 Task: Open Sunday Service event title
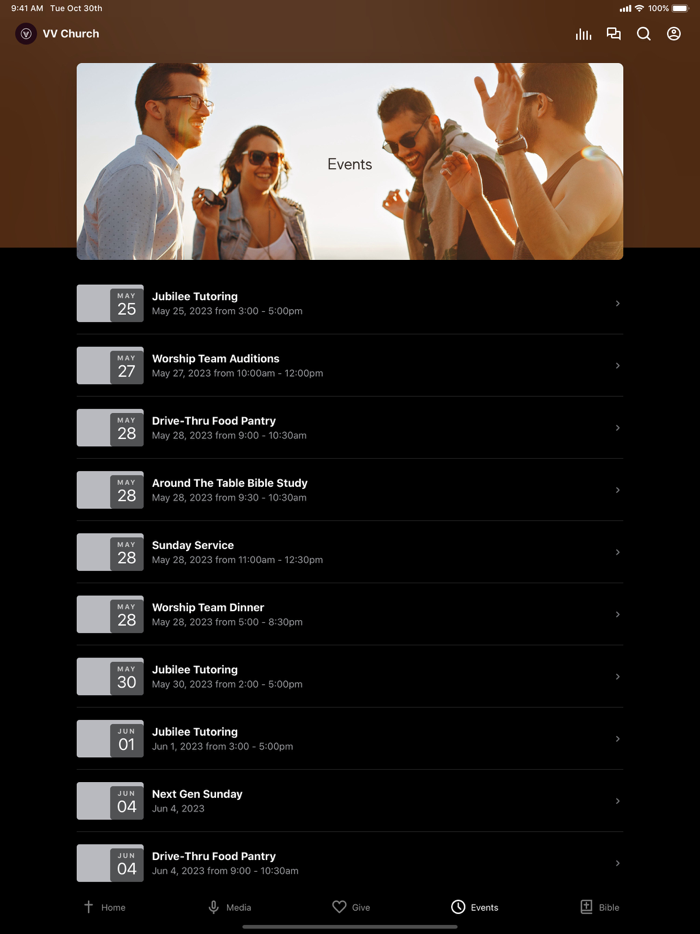[193, 545]
